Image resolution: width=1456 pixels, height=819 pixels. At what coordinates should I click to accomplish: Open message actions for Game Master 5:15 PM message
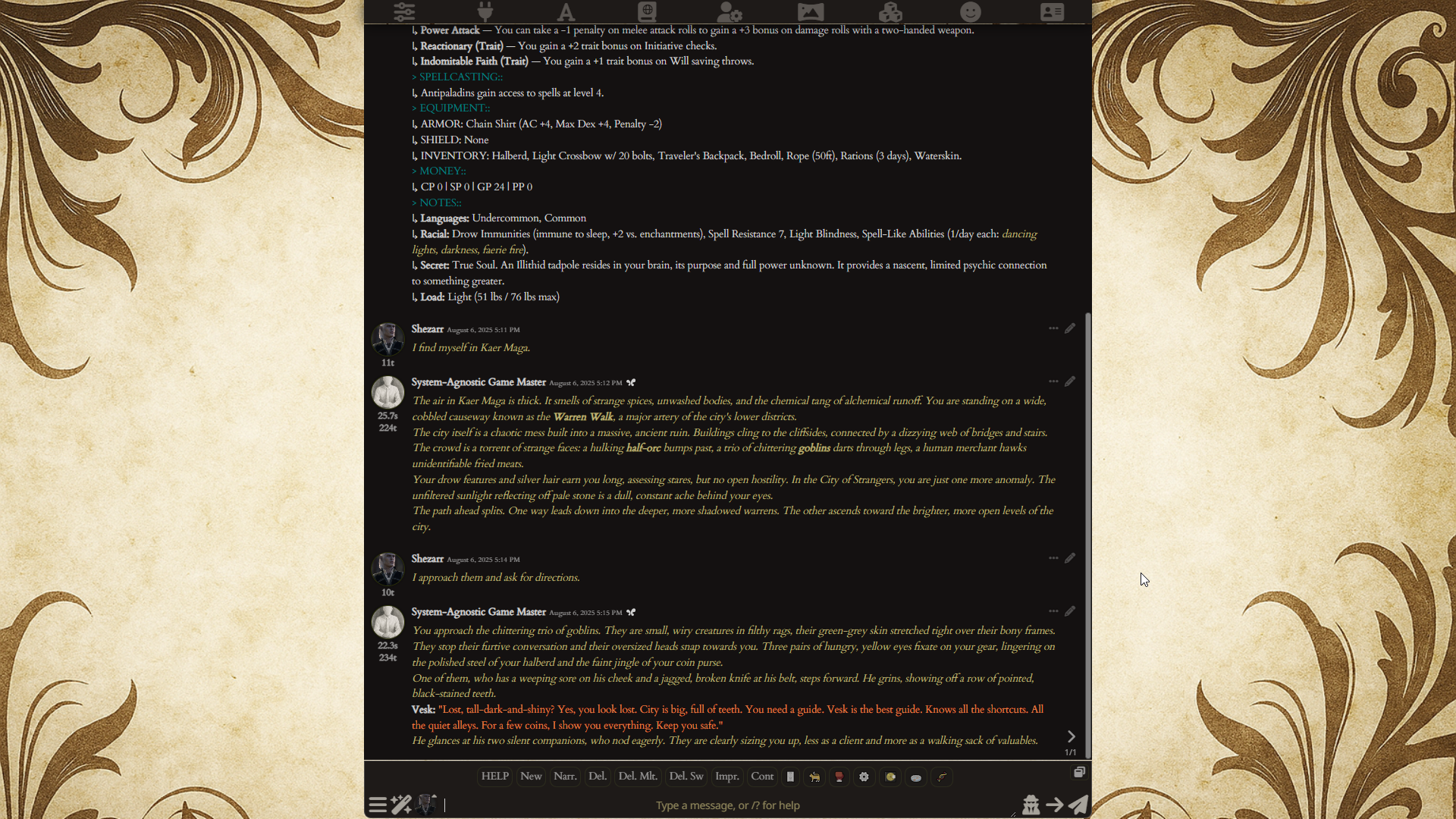click(1053, 611)
